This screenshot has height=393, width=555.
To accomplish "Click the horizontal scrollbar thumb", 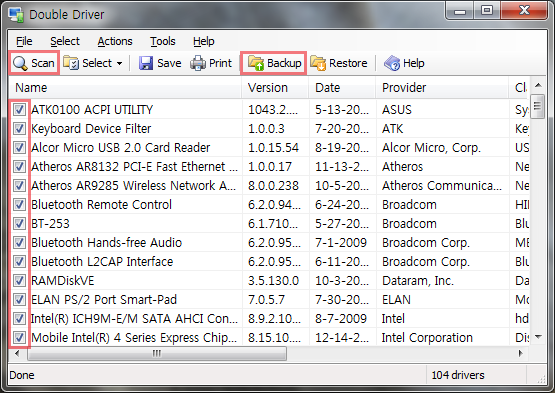I will (157, 353).
